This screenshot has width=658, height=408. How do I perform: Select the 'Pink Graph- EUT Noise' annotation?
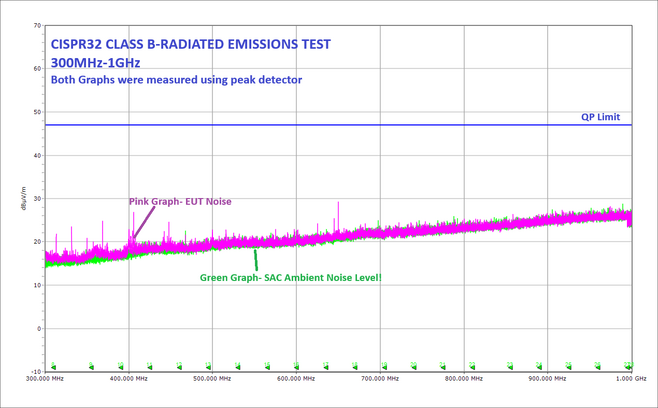(x=180, y=202)
